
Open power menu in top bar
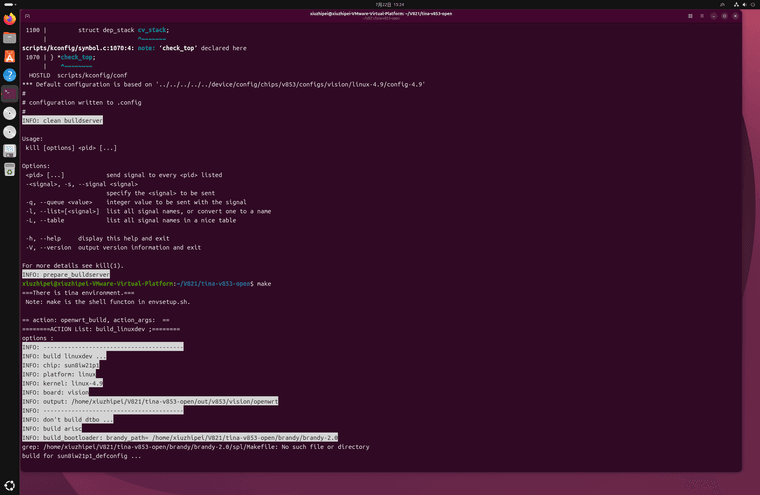(x=753, y=4)
